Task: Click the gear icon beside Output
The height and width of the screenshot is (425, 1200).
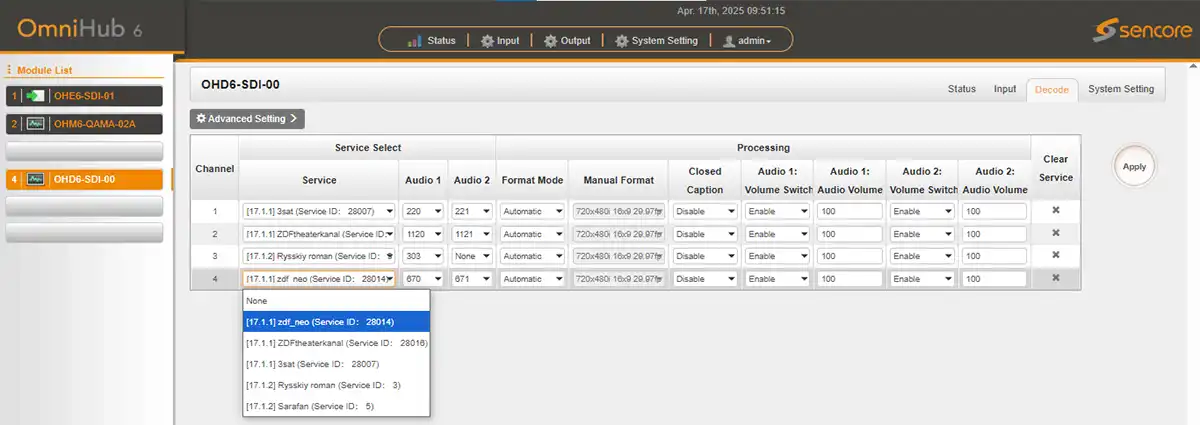Action: click(x=551, y=41)
